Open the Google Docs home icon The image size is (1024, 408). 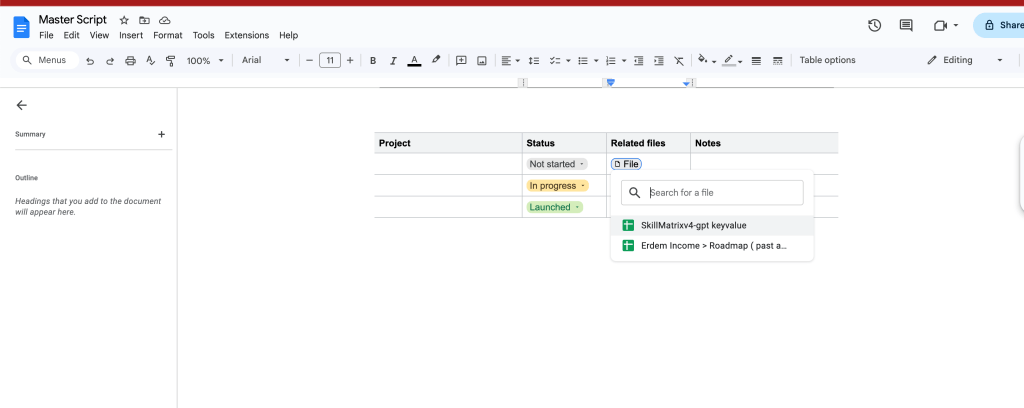22,27
